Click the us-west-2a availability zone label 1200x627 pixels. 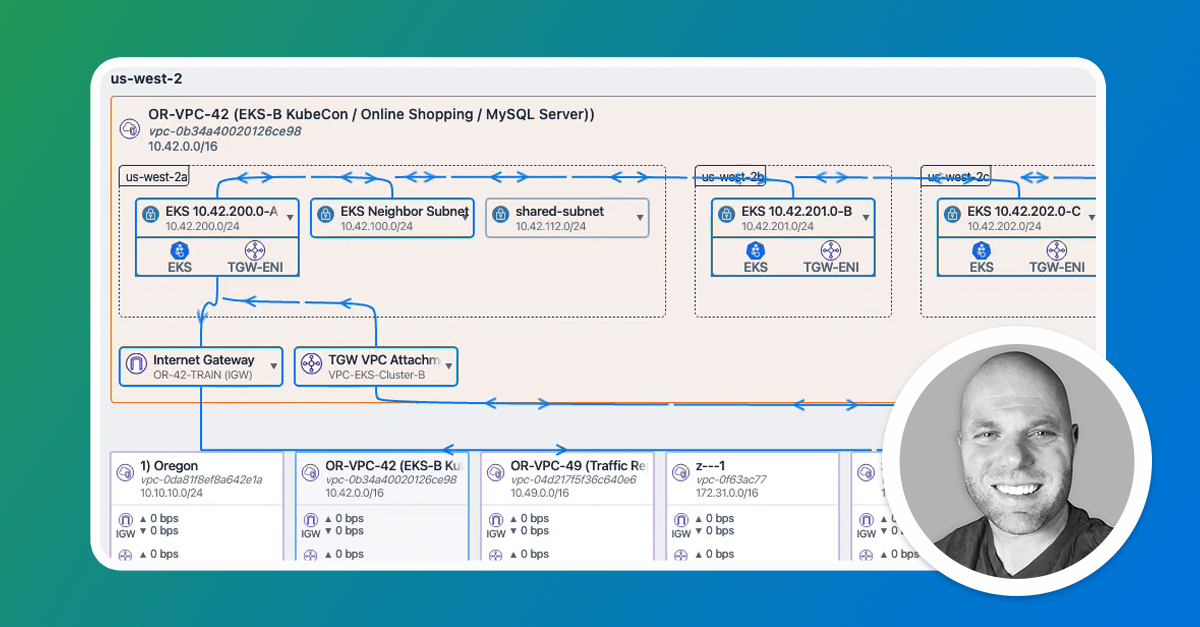156,177
